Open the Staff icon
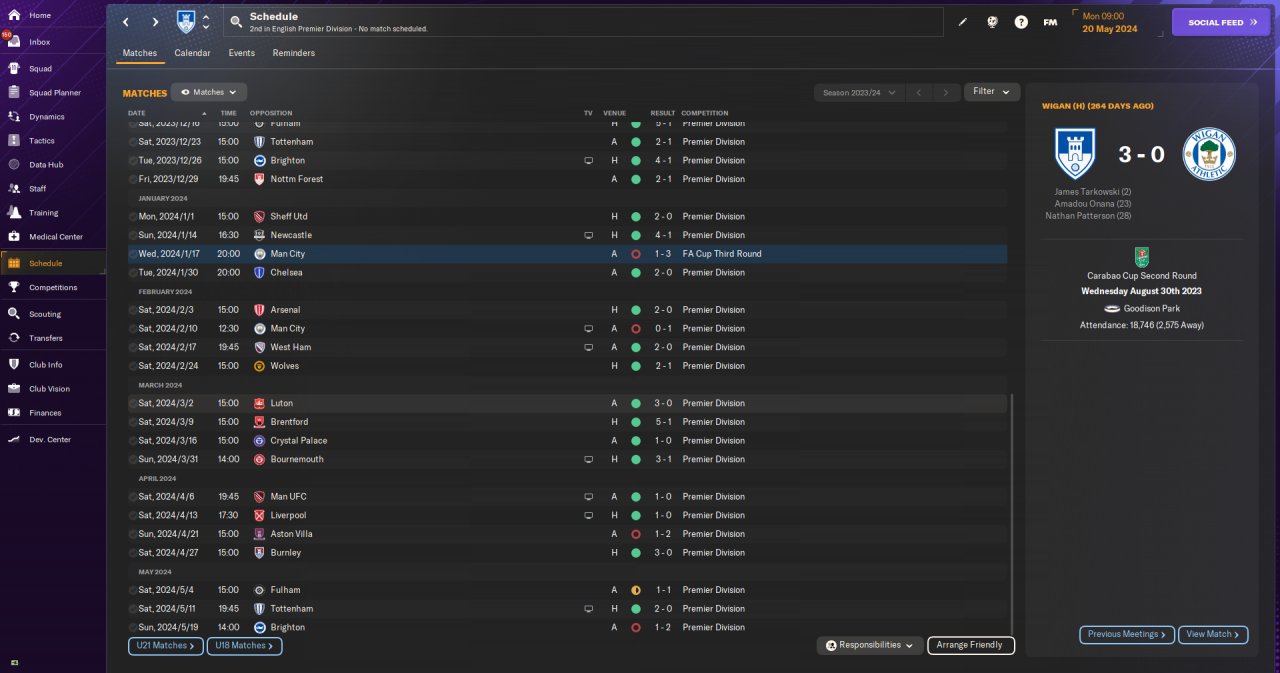Image resolution: width=1280 pixels, height=673 pixels. [x=14, y=189]
